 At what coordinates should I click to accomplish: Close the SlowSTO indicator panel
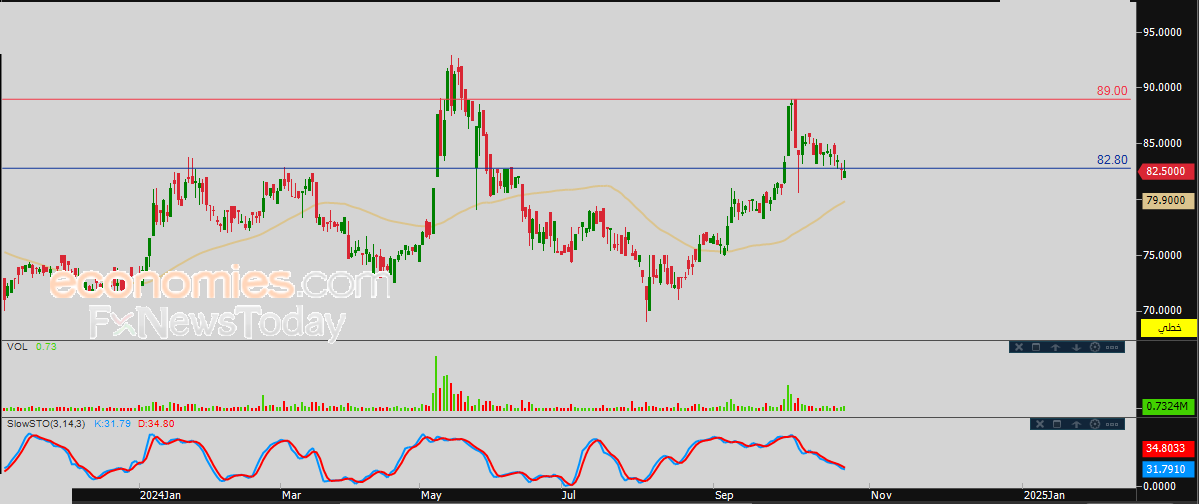[x=1040, y=424]
